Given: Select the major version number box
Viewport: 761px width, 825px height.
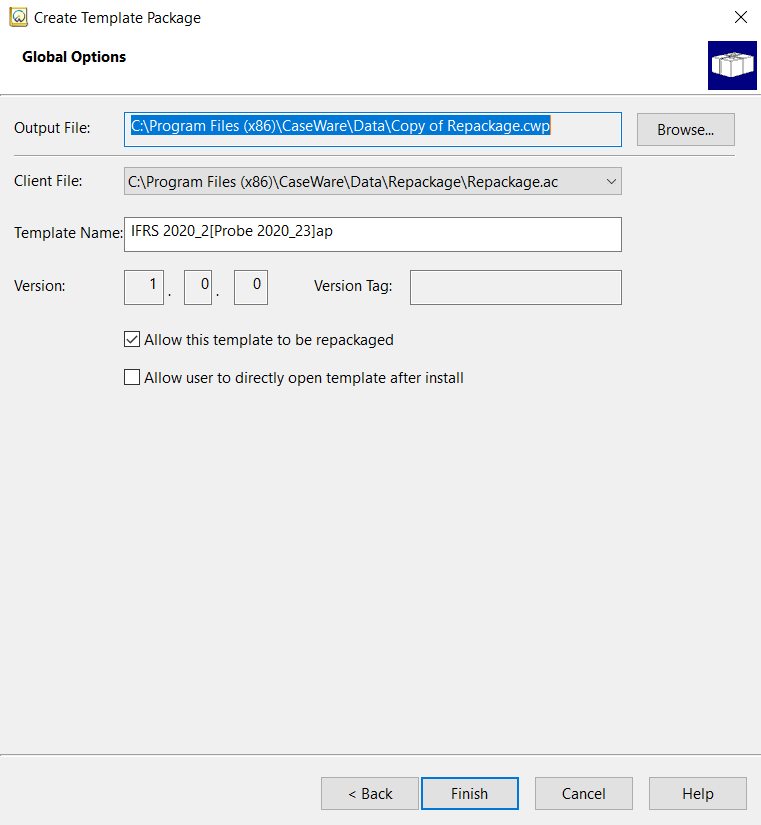Looking at the screenshot, I should tap(144, 287).
